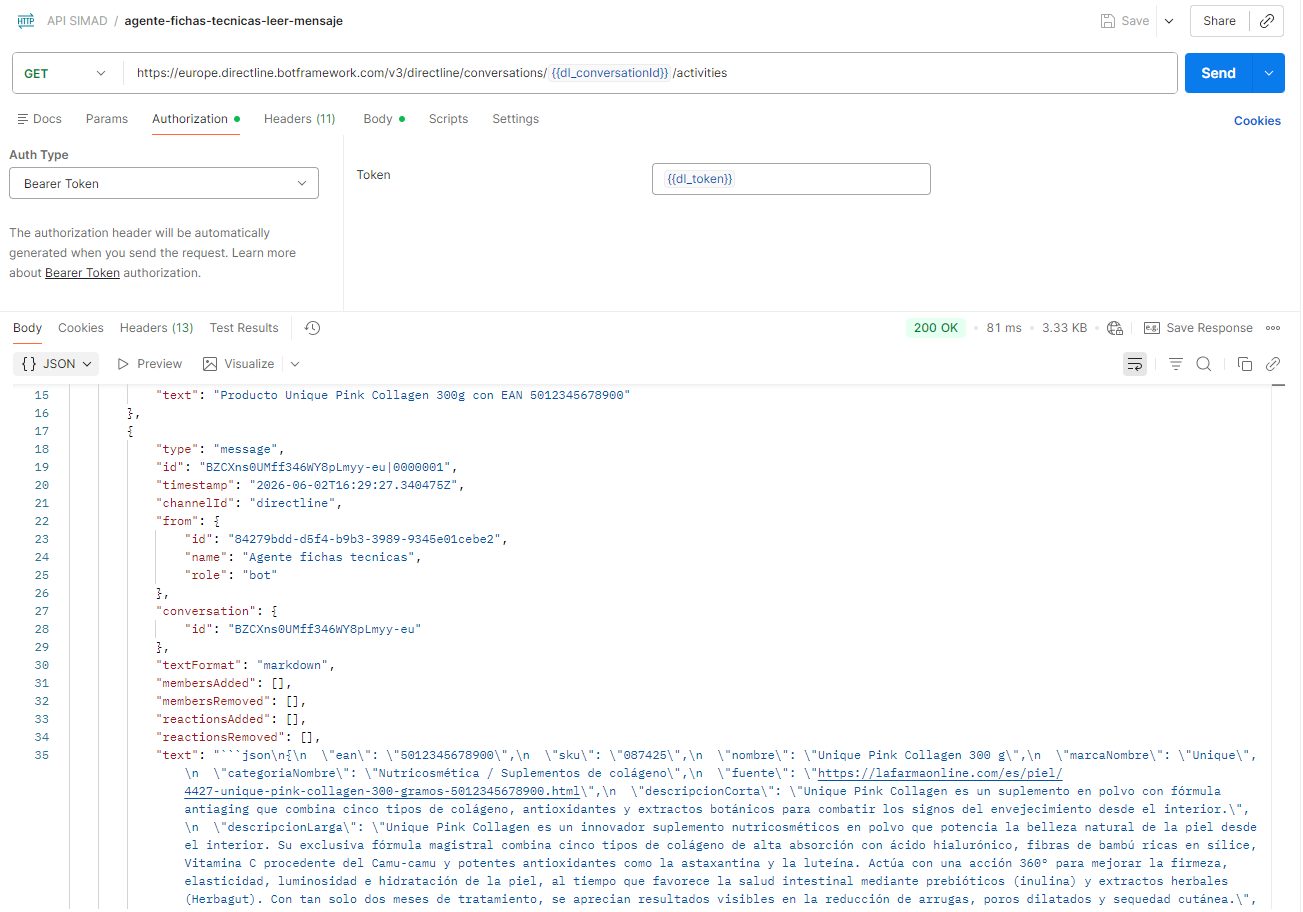Viewport: 1303px width, 912px height.
Task: Switch to Preview view
Action: click(x=150, y=364)
